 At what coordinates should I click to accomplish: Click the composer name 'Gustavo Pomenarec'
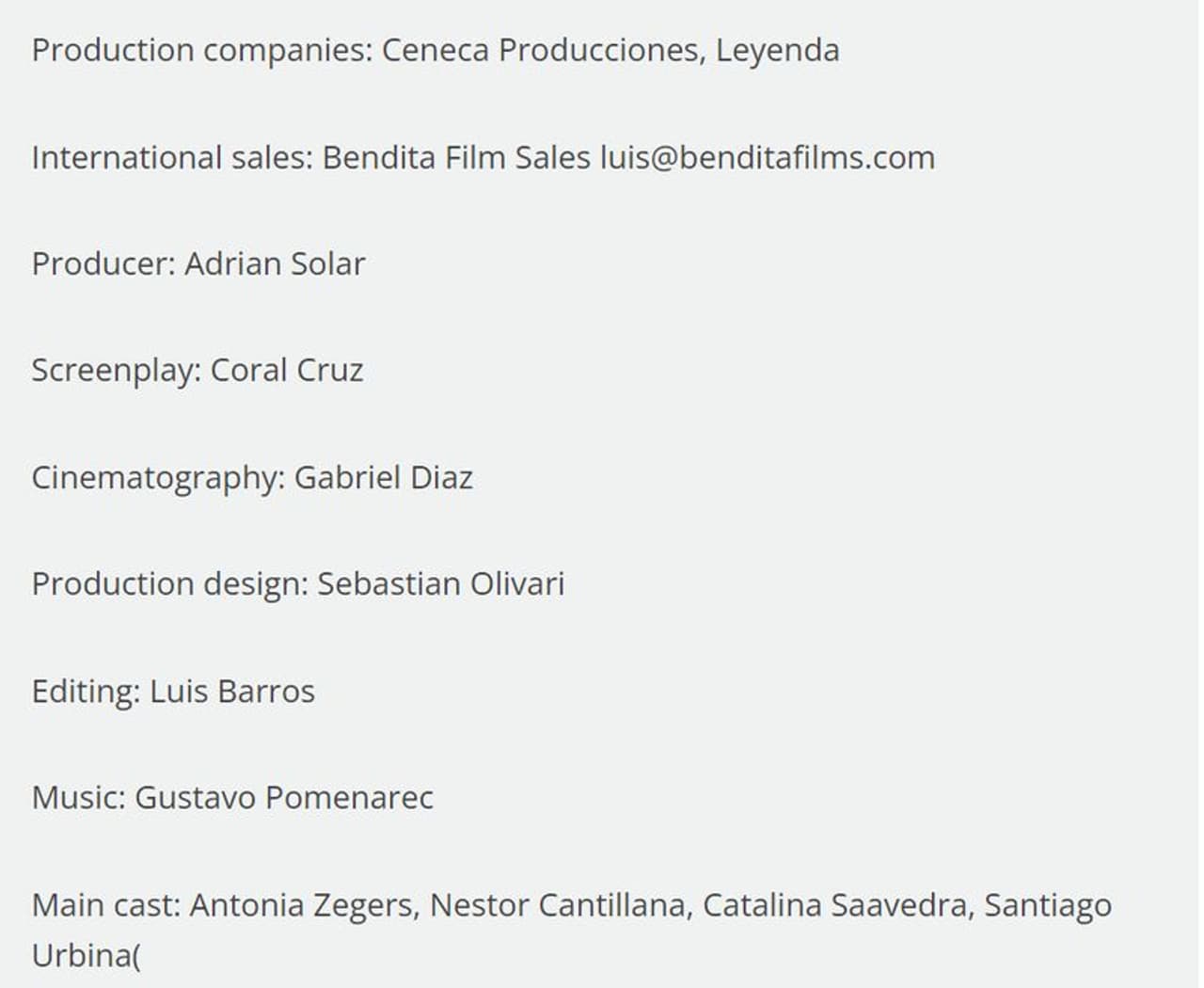(x=284, y=798)
